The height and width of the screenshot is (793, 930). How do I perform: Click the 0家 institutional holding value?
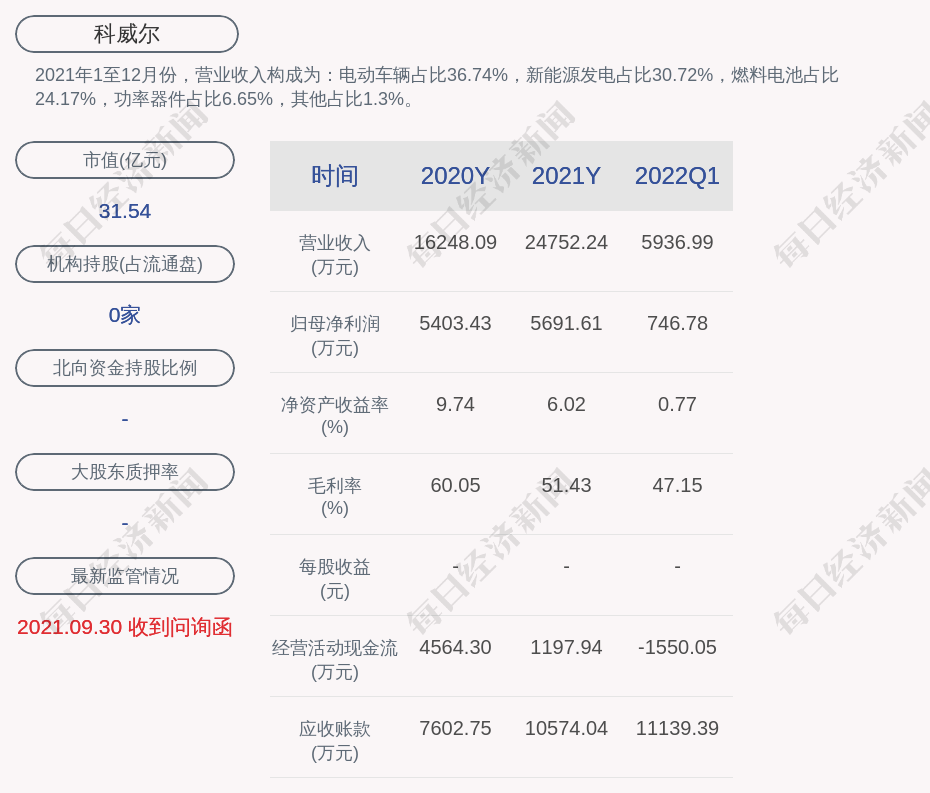pyautogui.click(x=125, y=315)
